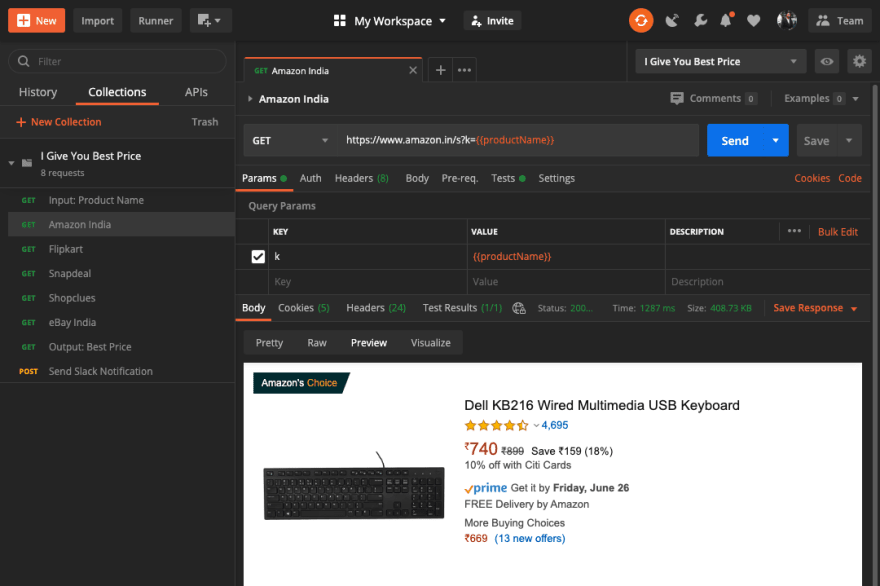880x586 pixels.
Task: Click the comments icon
Action: (677, 98)
